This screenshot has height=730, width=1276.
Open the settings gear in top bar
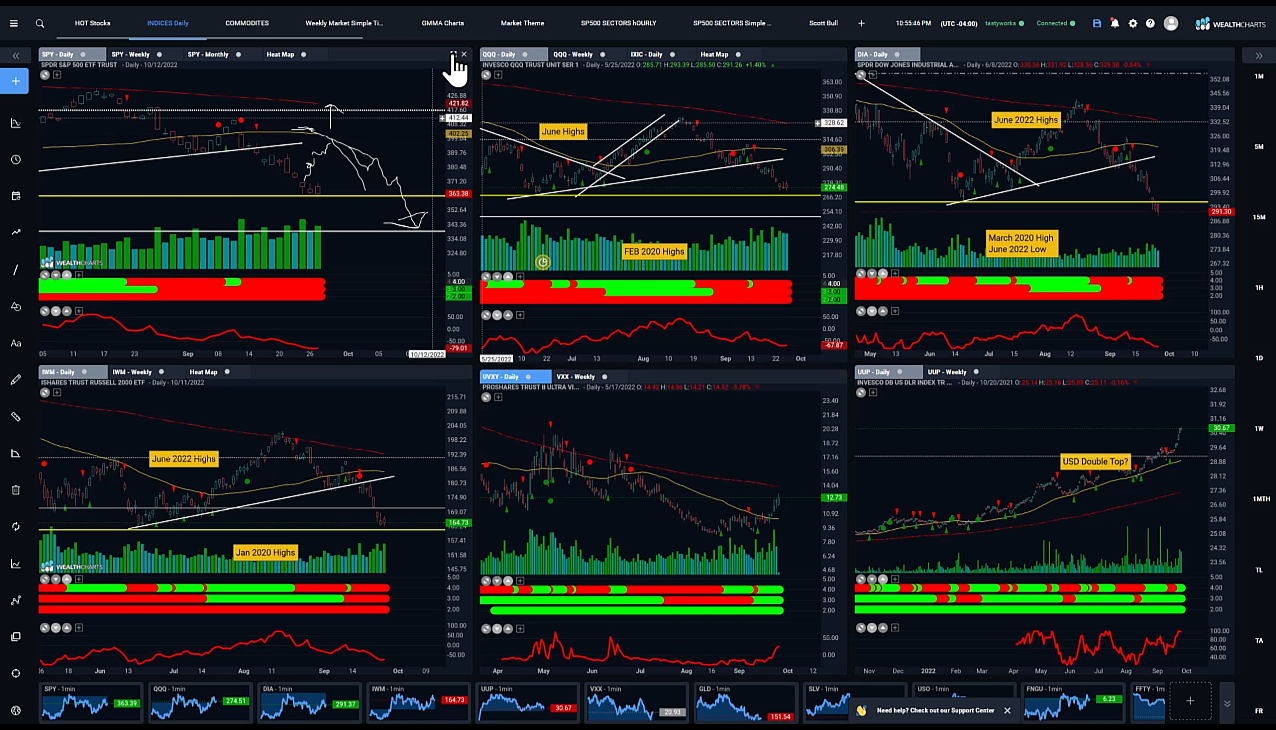tap(1133, 23)
